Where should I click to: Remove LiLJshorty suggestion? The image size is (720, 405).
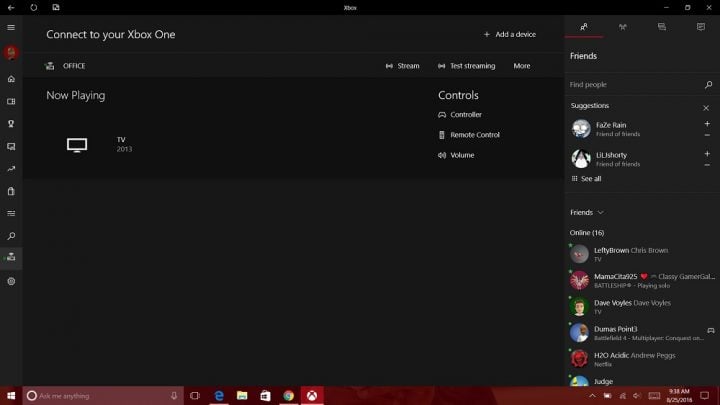pyautogui.click(x=707, y=165)
